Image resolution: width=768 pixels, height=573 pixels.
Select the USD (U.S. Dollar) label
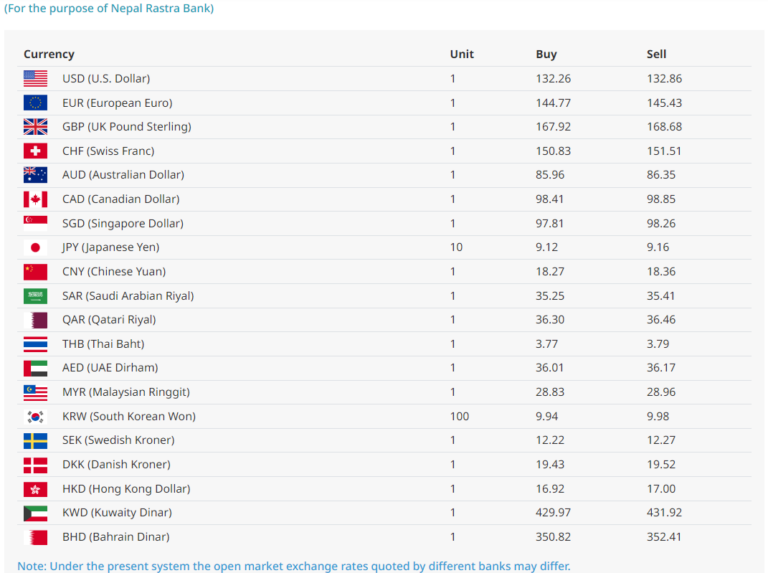(x=106, y=78)
